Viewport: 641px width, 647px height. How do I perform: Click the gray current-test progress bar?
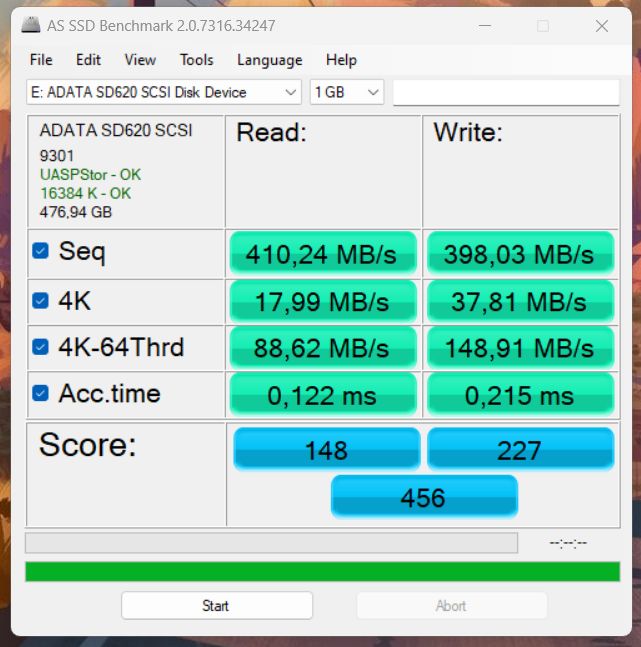tap(271, 543)
